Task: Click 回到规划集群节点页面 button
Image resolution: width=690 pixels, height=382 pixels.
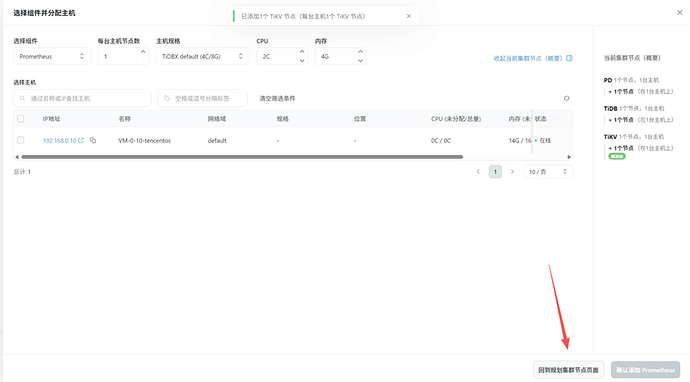Action: pyautogui.click(x=568, y=370)
